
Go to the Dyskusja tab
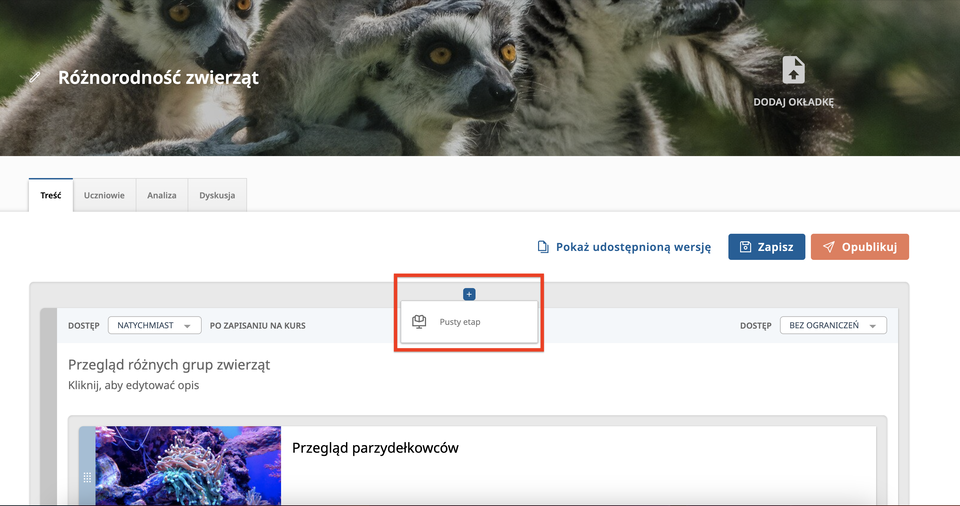(x=217, y=195)
